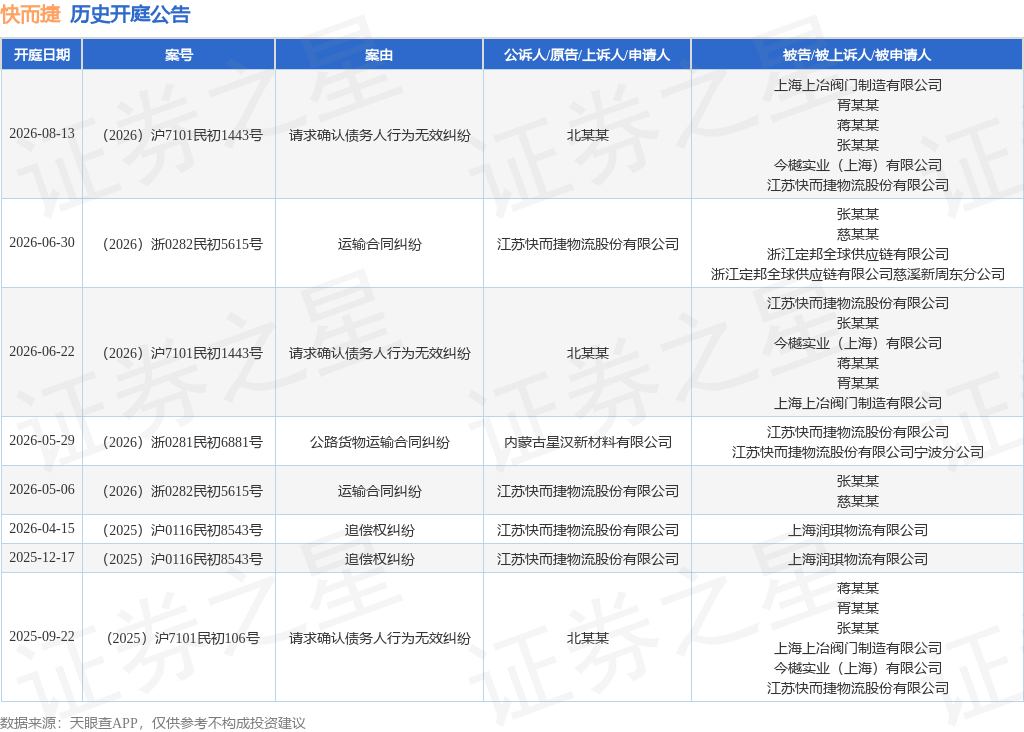The image size is (1024, 732).
Task: Click the 数据来源 天眼查APP footer text
Action: click(x=153, y=723)
